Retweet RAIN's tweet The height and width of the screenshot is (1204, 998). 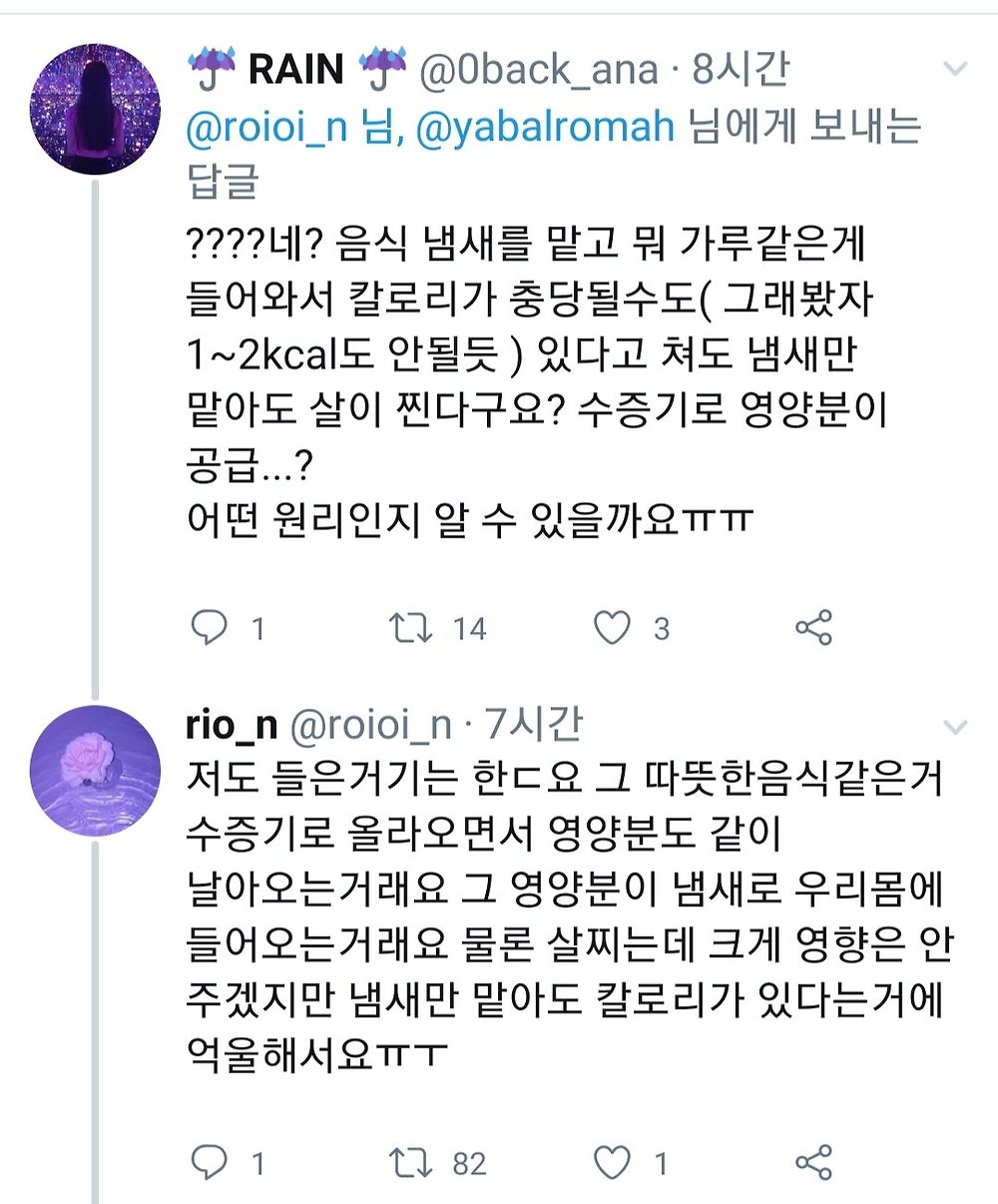[x=411, y=628]
